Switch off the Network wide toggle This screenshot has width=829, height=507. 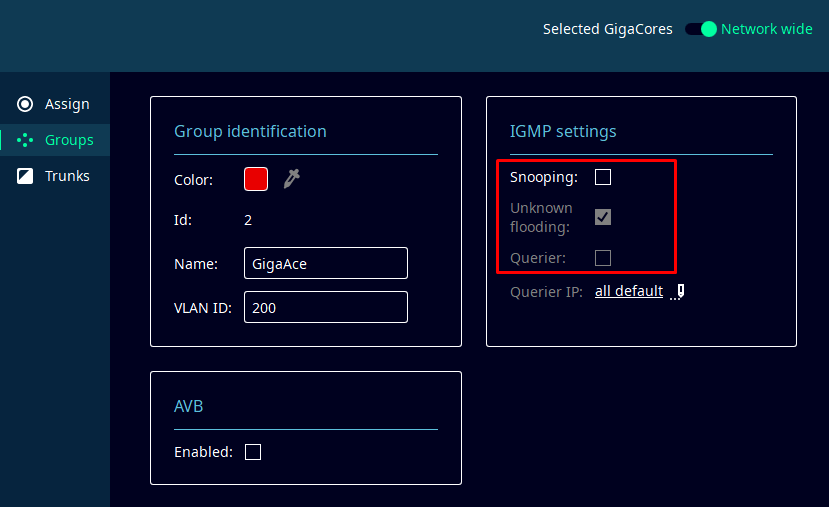701,29
